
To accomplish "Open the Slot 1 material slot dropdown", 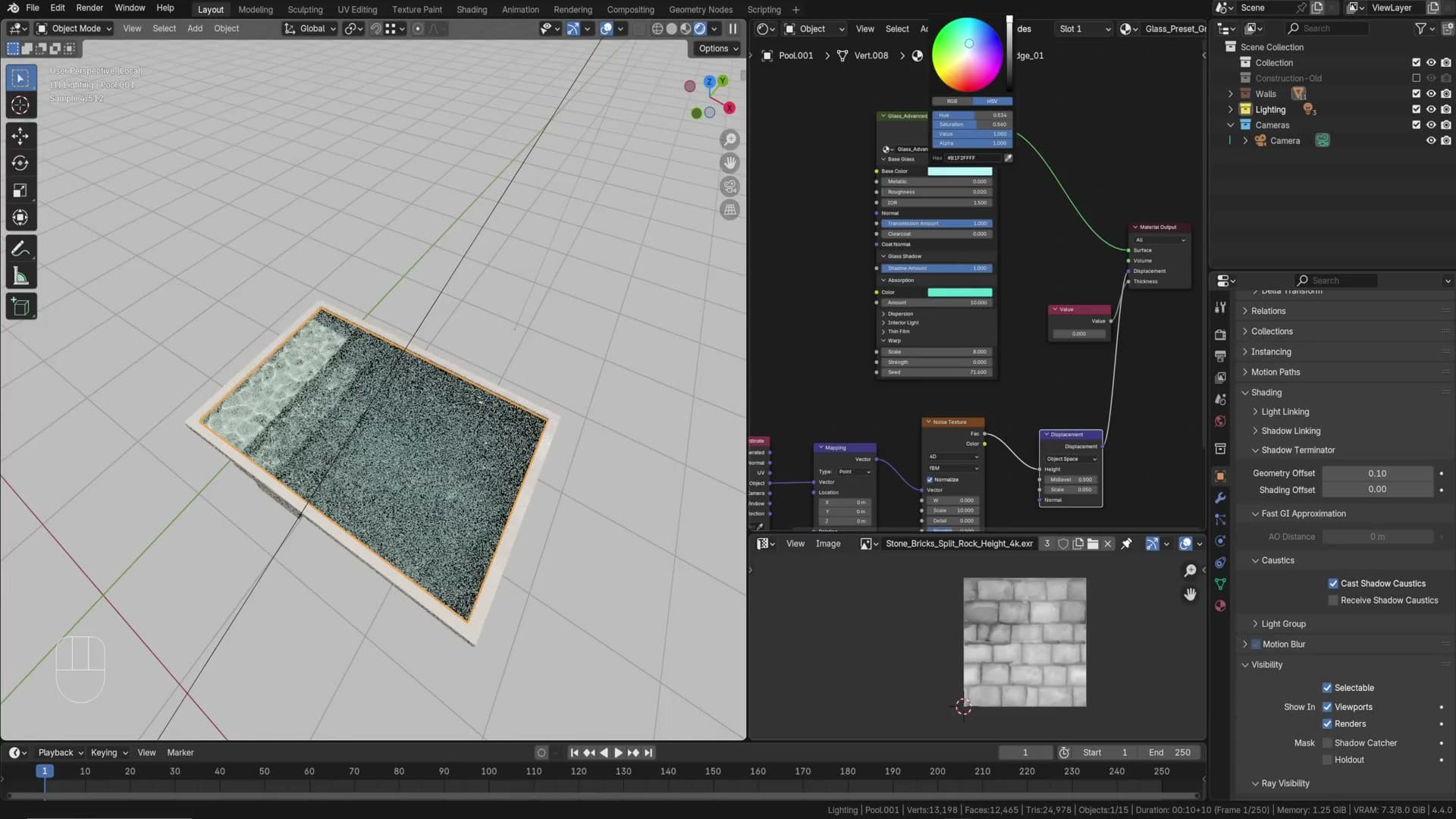I will click(x=1084, y=29).
